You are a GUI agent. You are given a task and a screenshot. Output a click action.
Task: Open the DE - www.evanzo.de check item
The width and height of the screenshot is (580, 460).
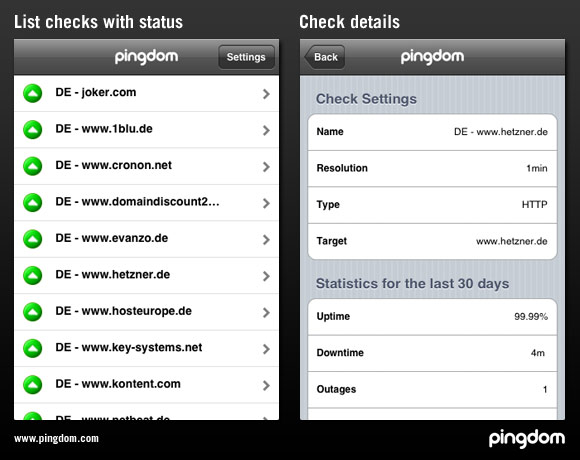pyautogui.click(x=146, y=239)
